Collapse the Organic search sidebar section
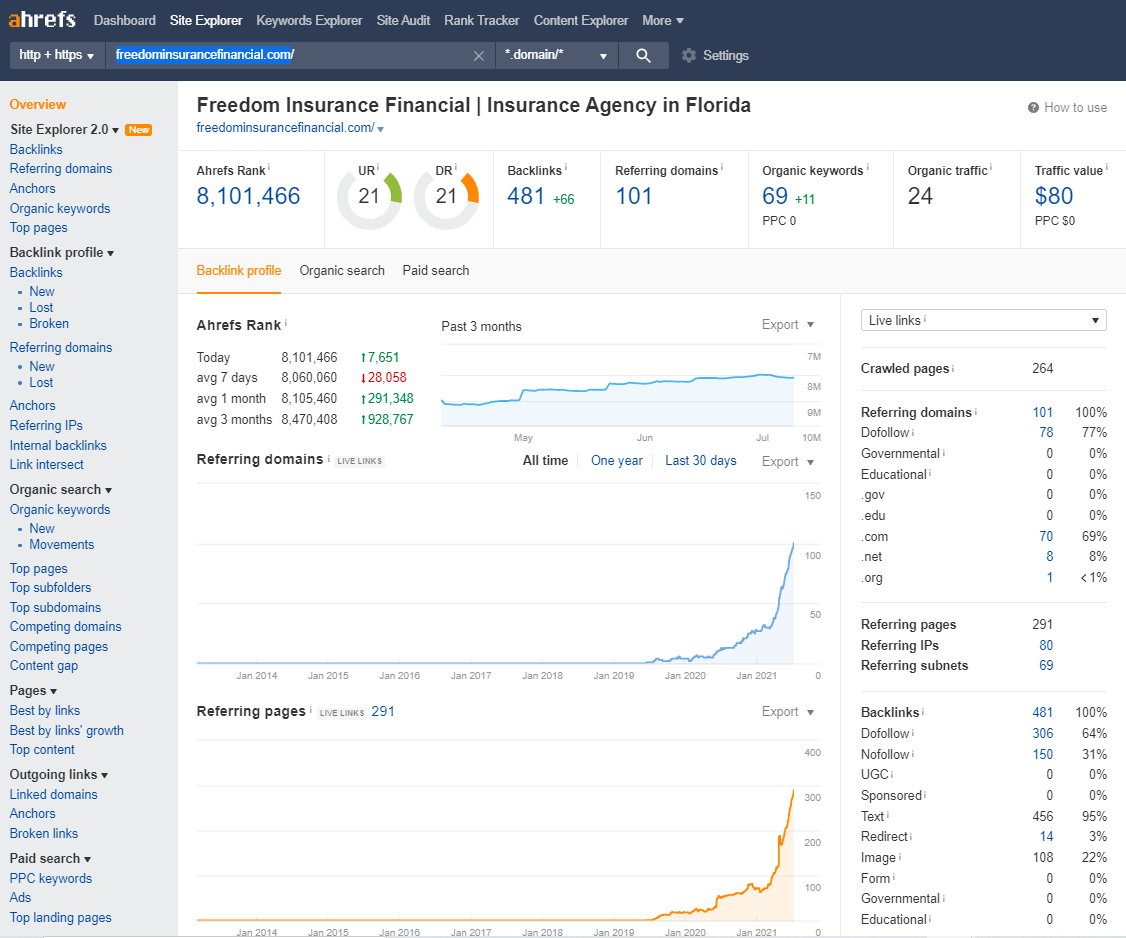Viewport: 1126px width, 938px height. [x=61, y=490]
